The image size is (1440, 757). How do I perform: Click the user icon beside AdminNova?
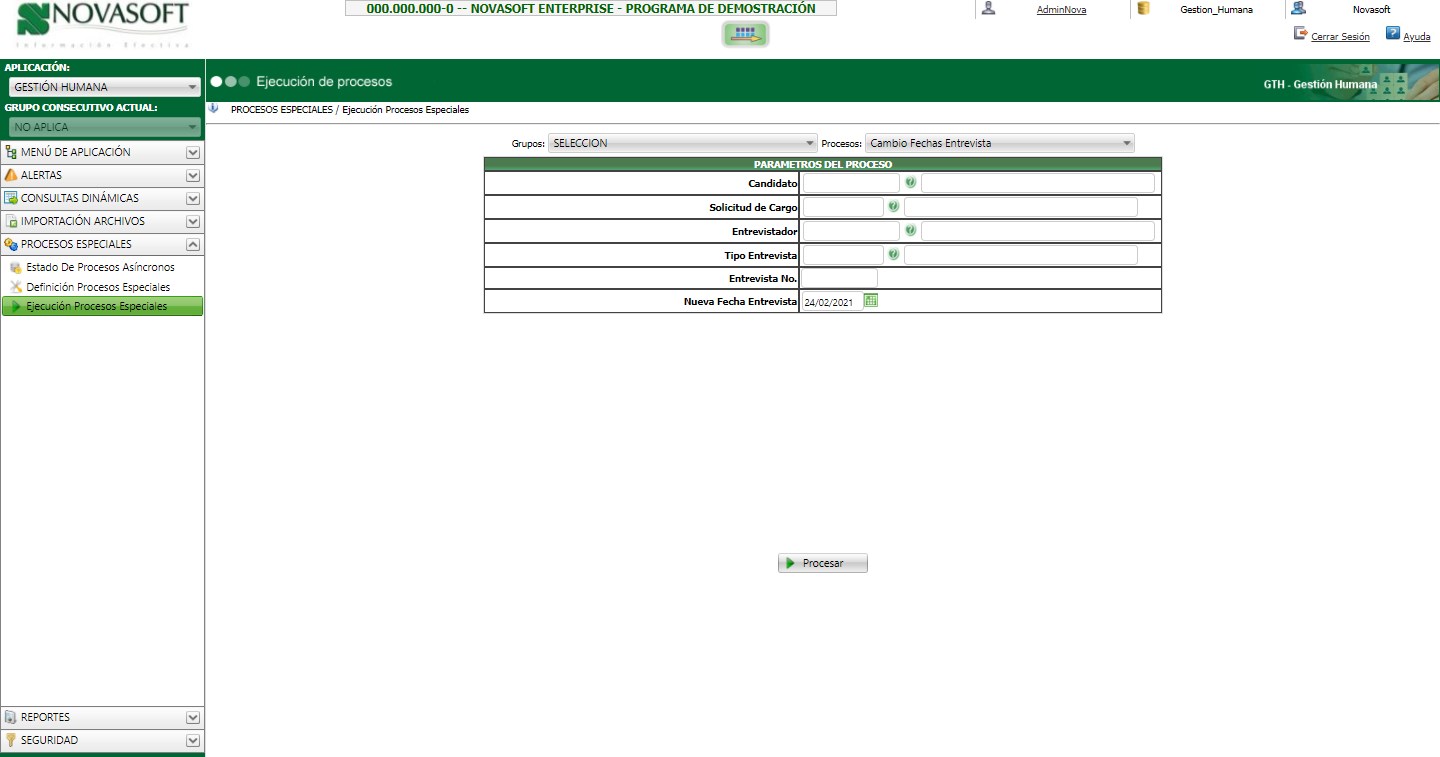(x=988, y=8)
